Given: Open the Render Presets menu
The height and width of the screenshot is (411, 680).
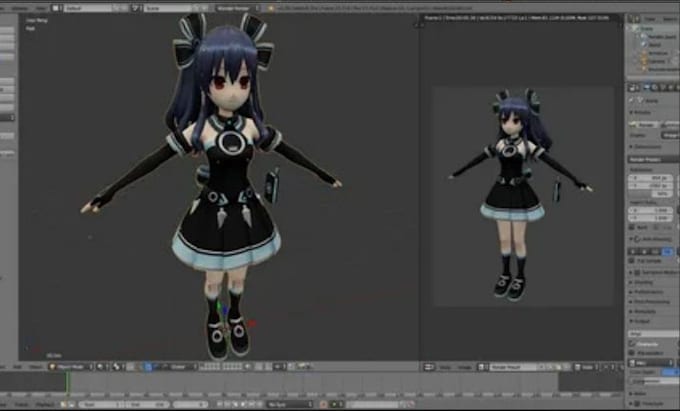Looking at the screenshot, I should 654,160.
